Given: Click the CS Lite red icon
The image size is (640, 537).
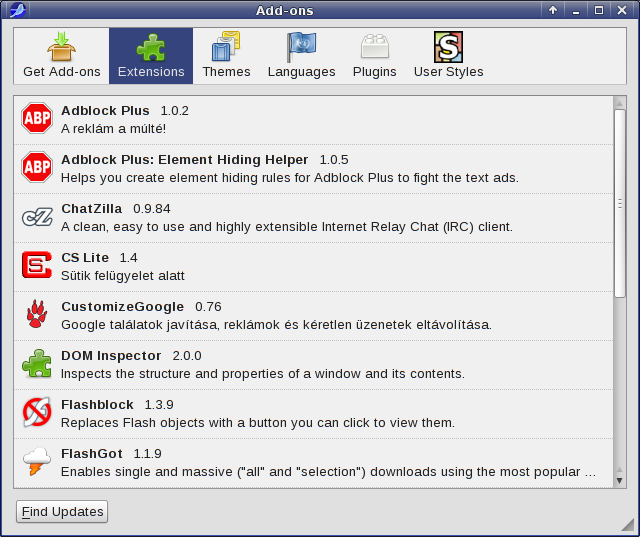Looking at the screenshot, I should tap(37, 265).
